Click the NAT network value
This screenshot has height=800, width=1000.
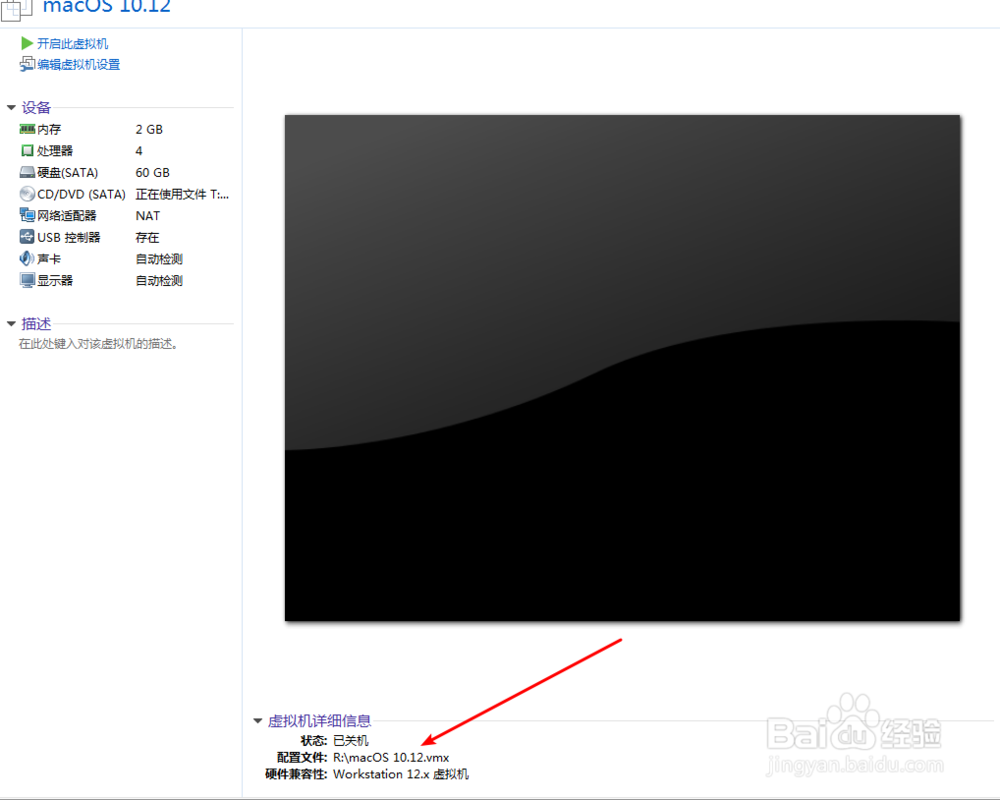(x=148, y=216)
